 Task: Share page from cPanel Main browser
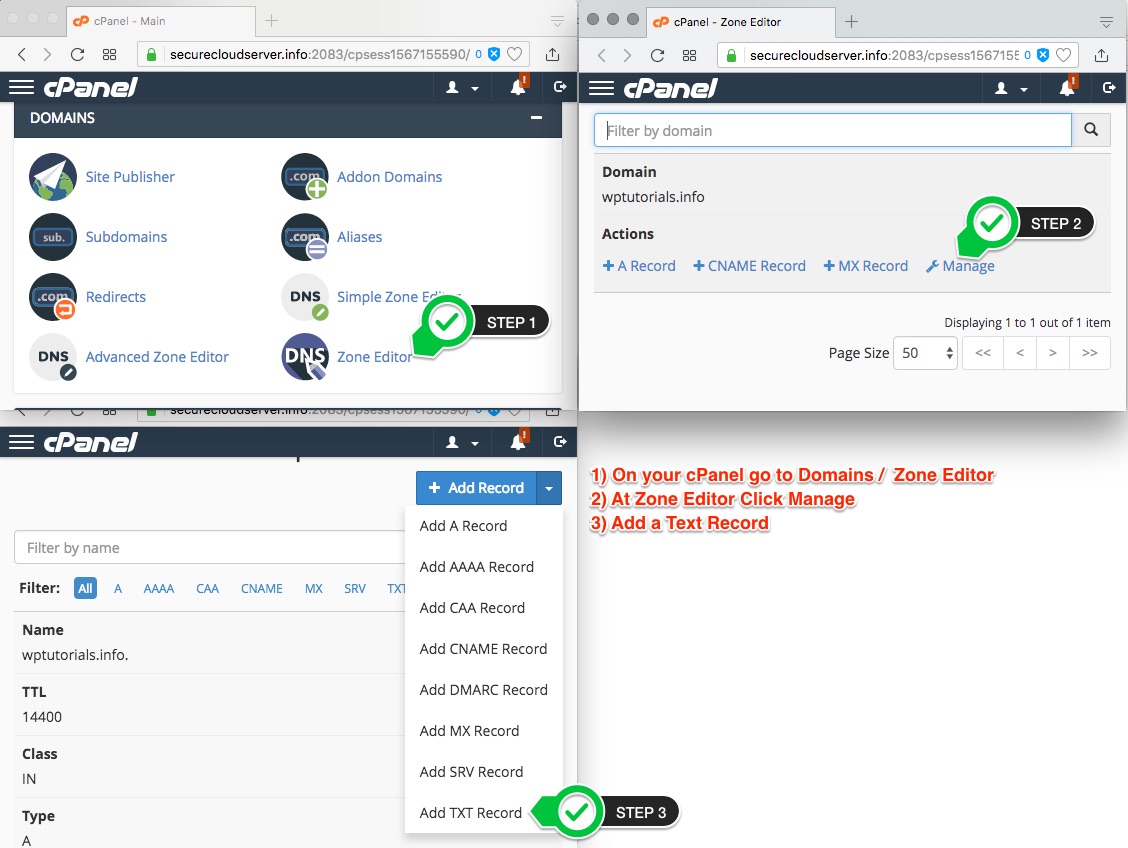point(552,54)
